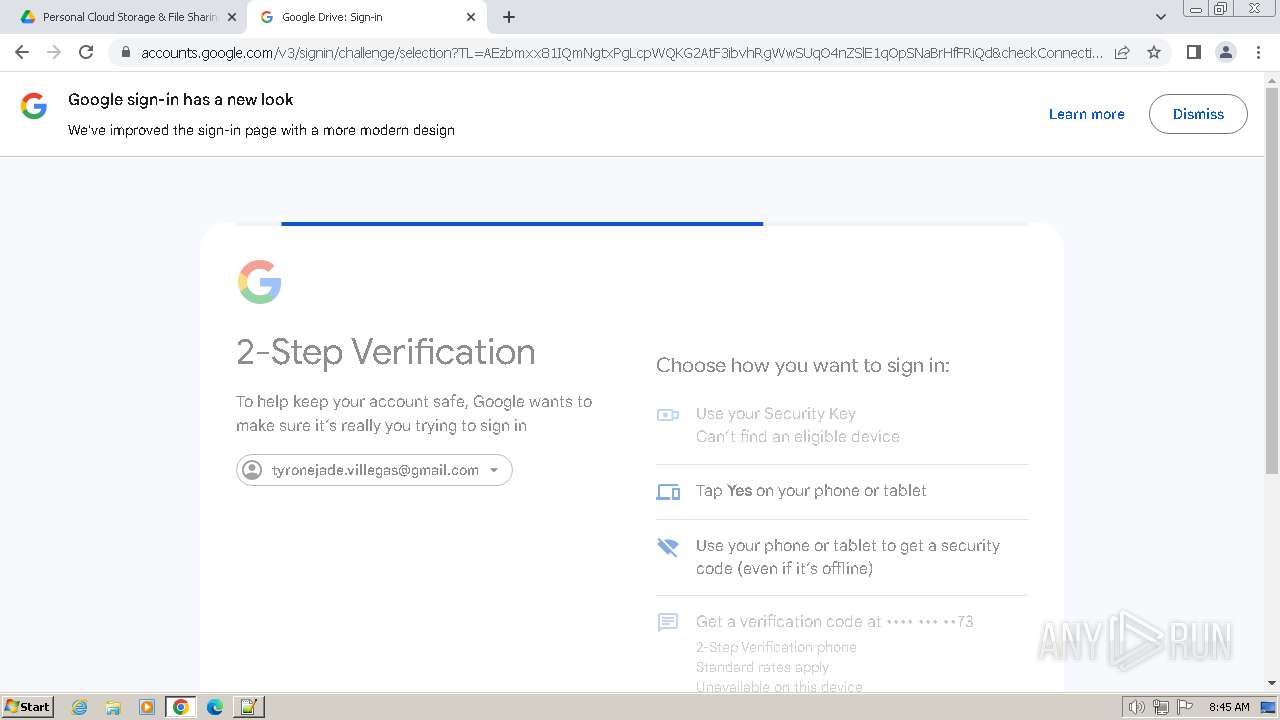
Task: Click the address bar URL field
Action: coord(621,52)
